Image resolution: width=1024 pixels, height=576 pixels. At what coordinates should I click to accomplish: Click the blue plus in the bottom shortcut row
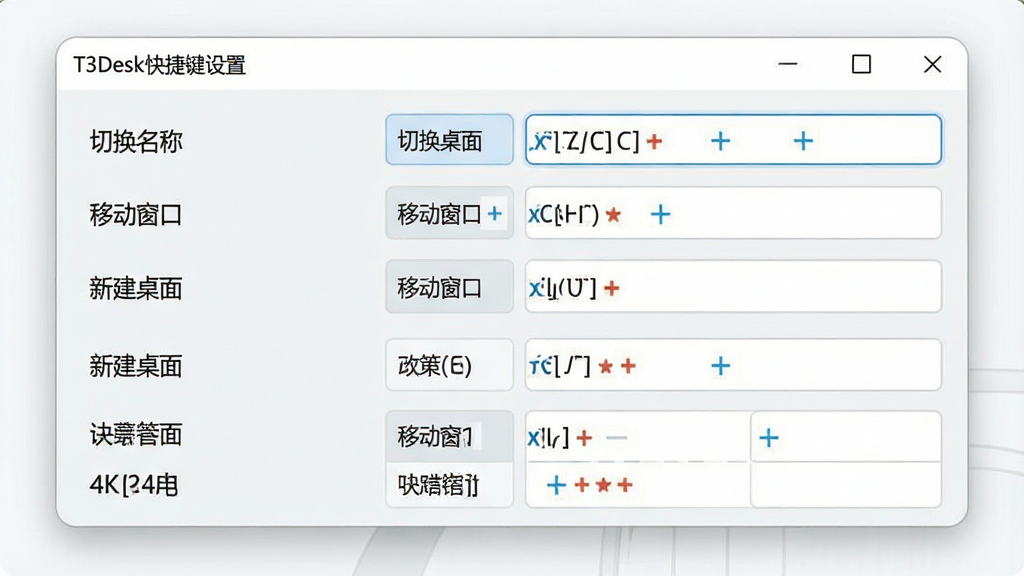pos(556,485)
